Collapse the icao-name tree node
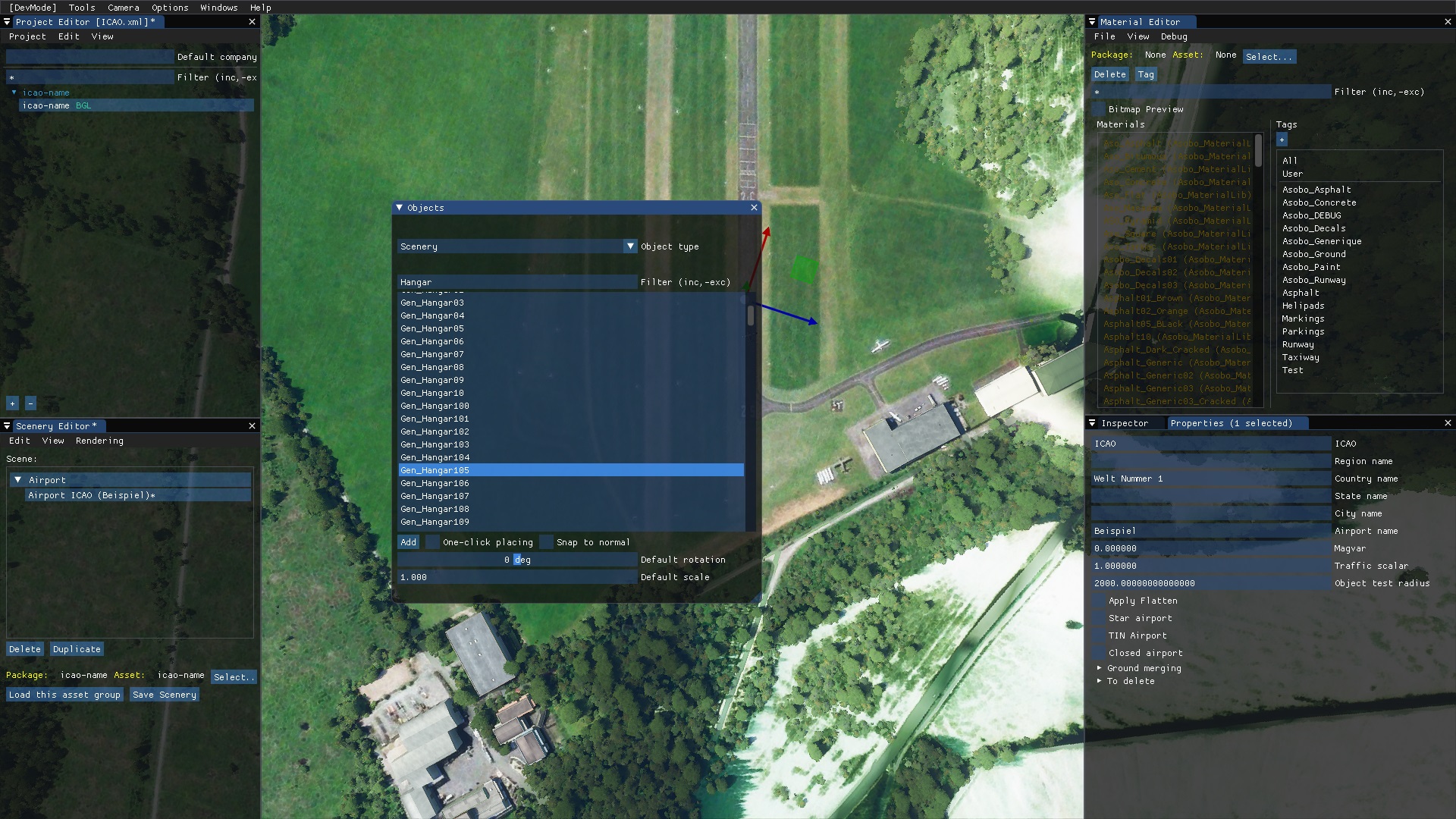Viewport: 1456px width, 819px height. [x=14, y=93]
